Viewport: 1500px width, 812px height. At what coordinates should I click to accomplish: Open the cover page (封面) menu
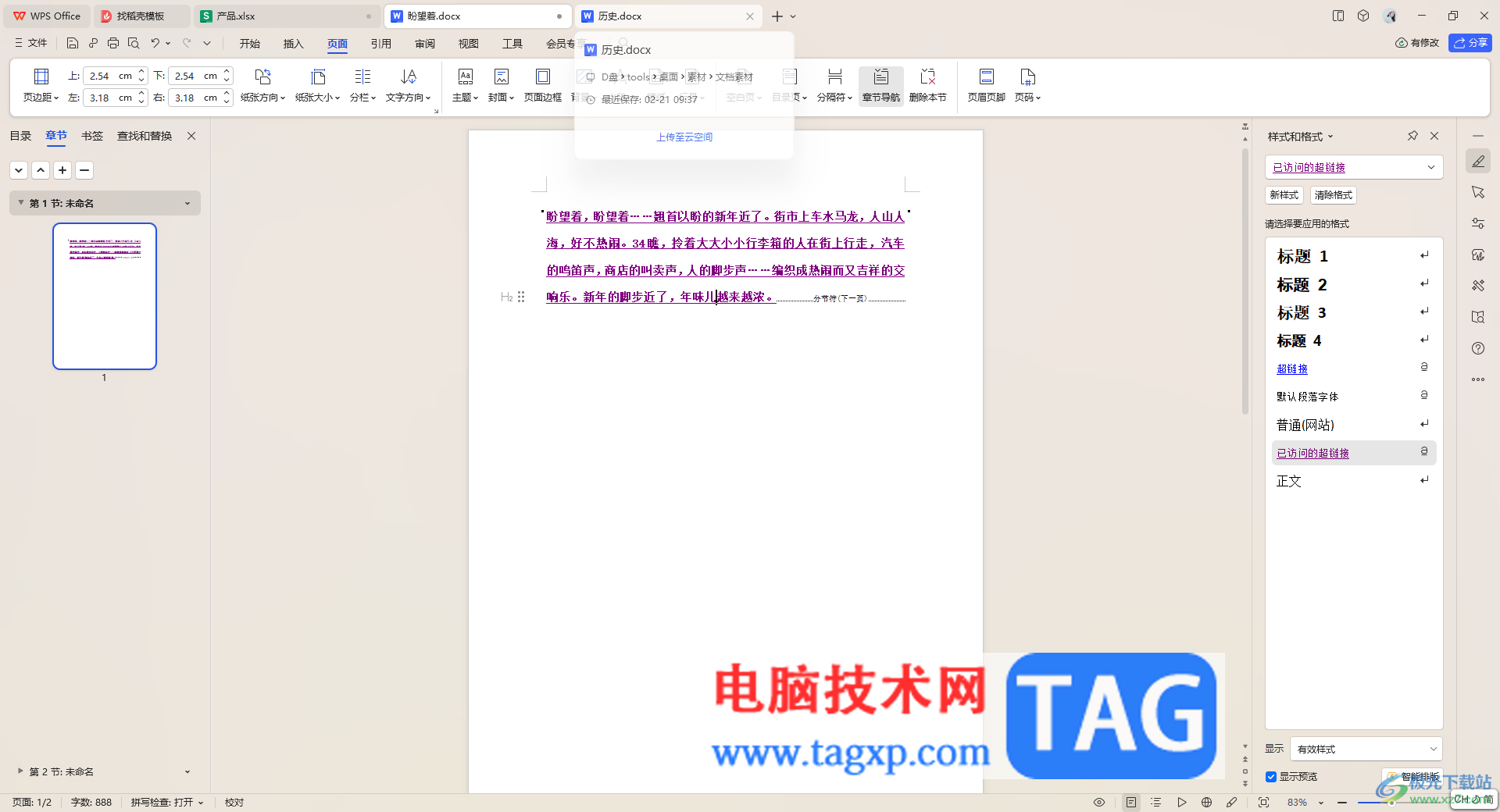coord(501,85)
